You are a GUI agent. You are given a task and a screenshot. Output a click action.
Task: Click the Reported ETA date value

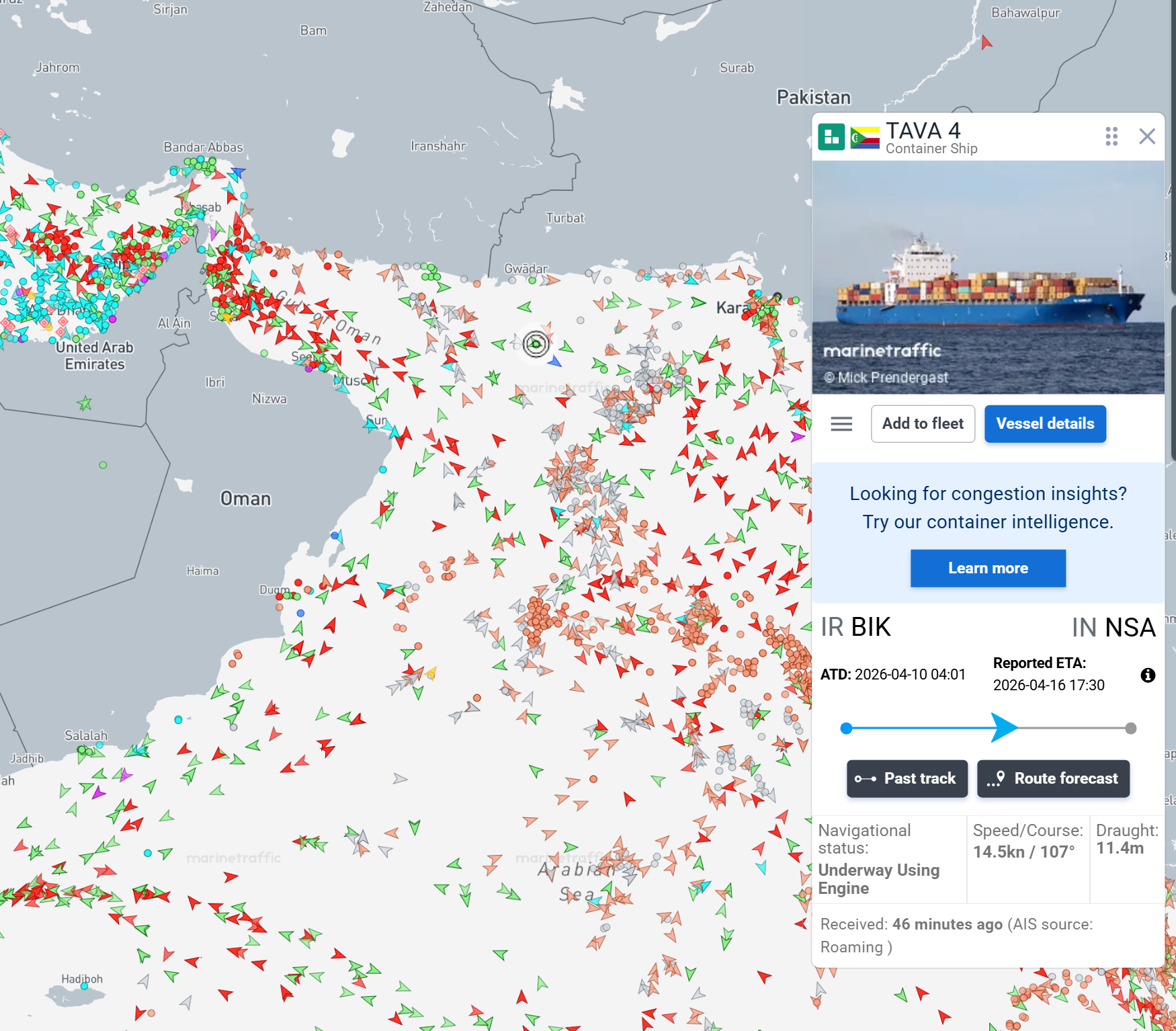[1049, 685]
